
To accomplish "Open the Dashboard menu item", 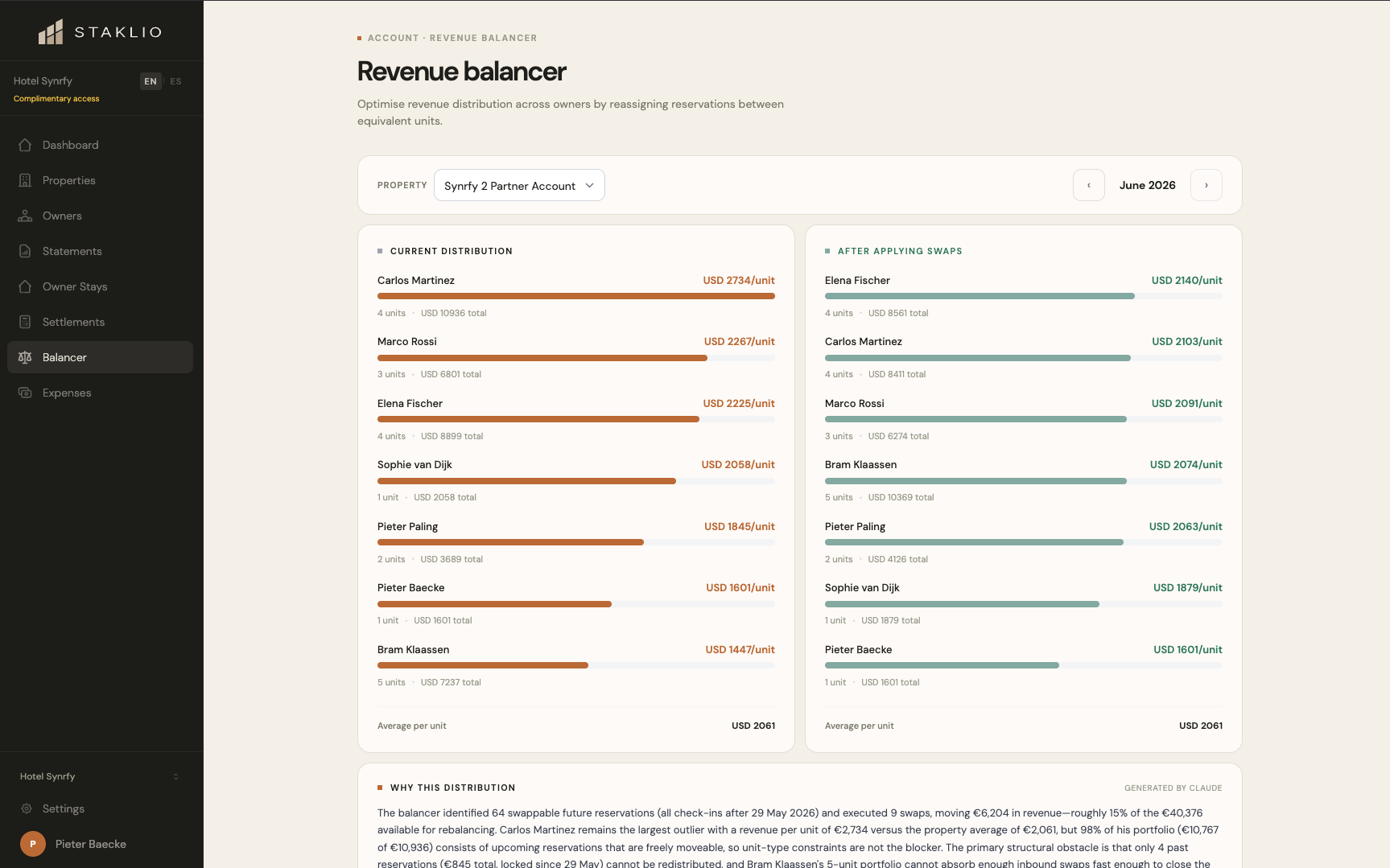I will pyautogui.click(x=100, y=145).
